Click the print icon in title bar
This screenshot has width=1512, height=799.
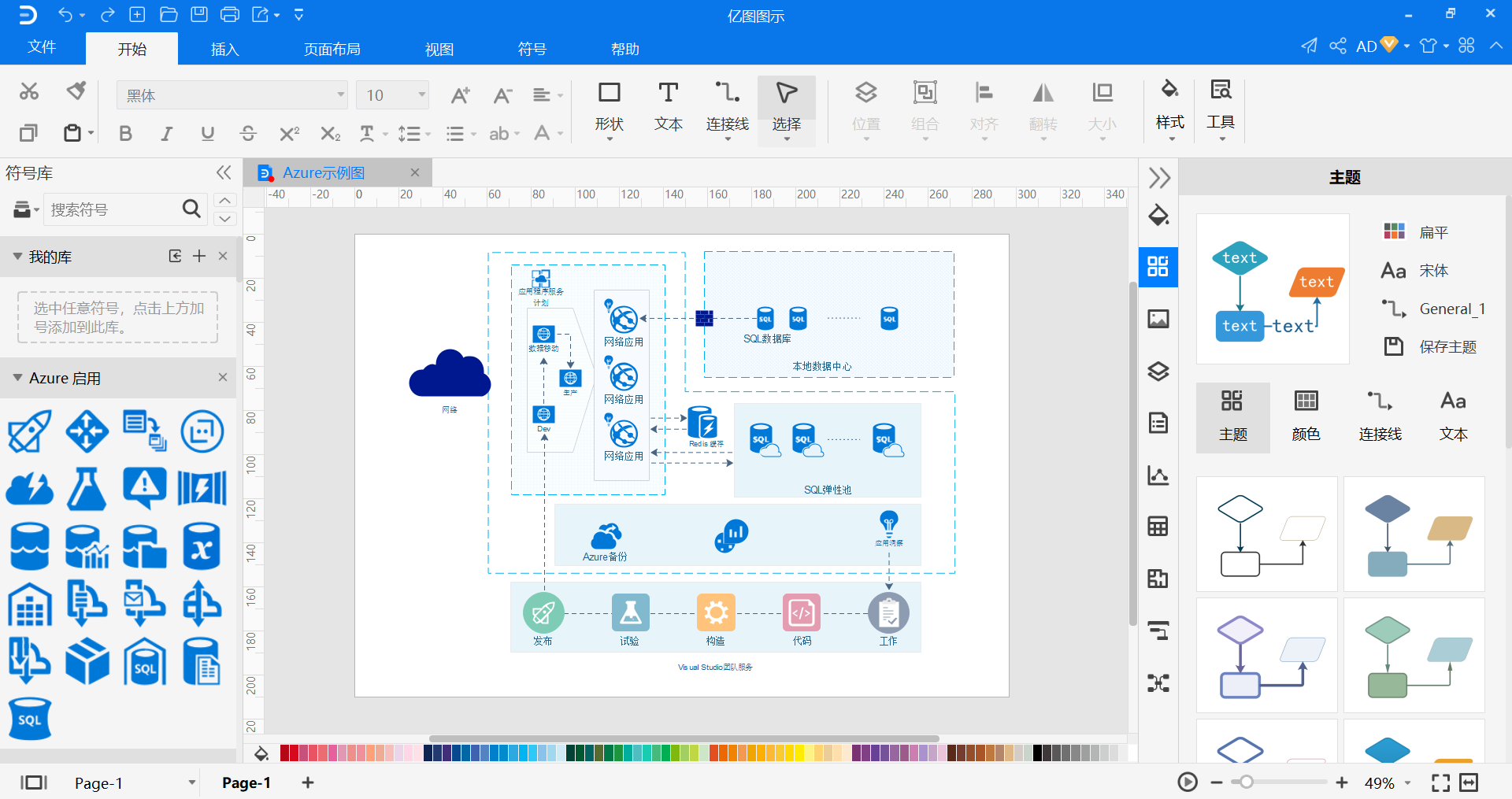coord(230,14)
